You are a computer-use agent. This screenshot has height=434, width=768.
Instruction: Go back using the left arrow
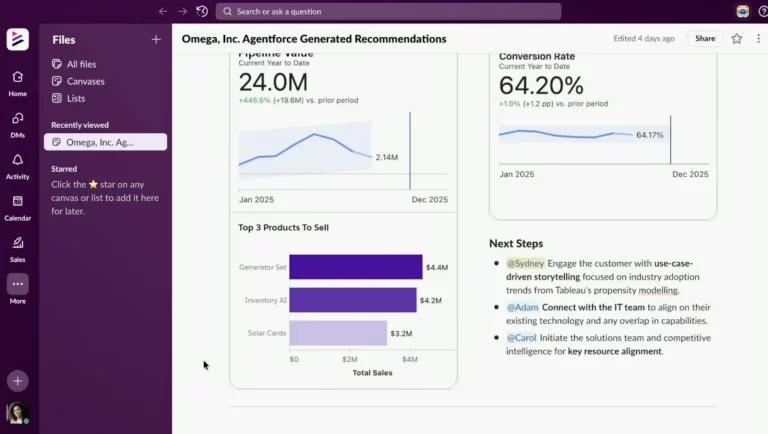[x=163, y=11]
